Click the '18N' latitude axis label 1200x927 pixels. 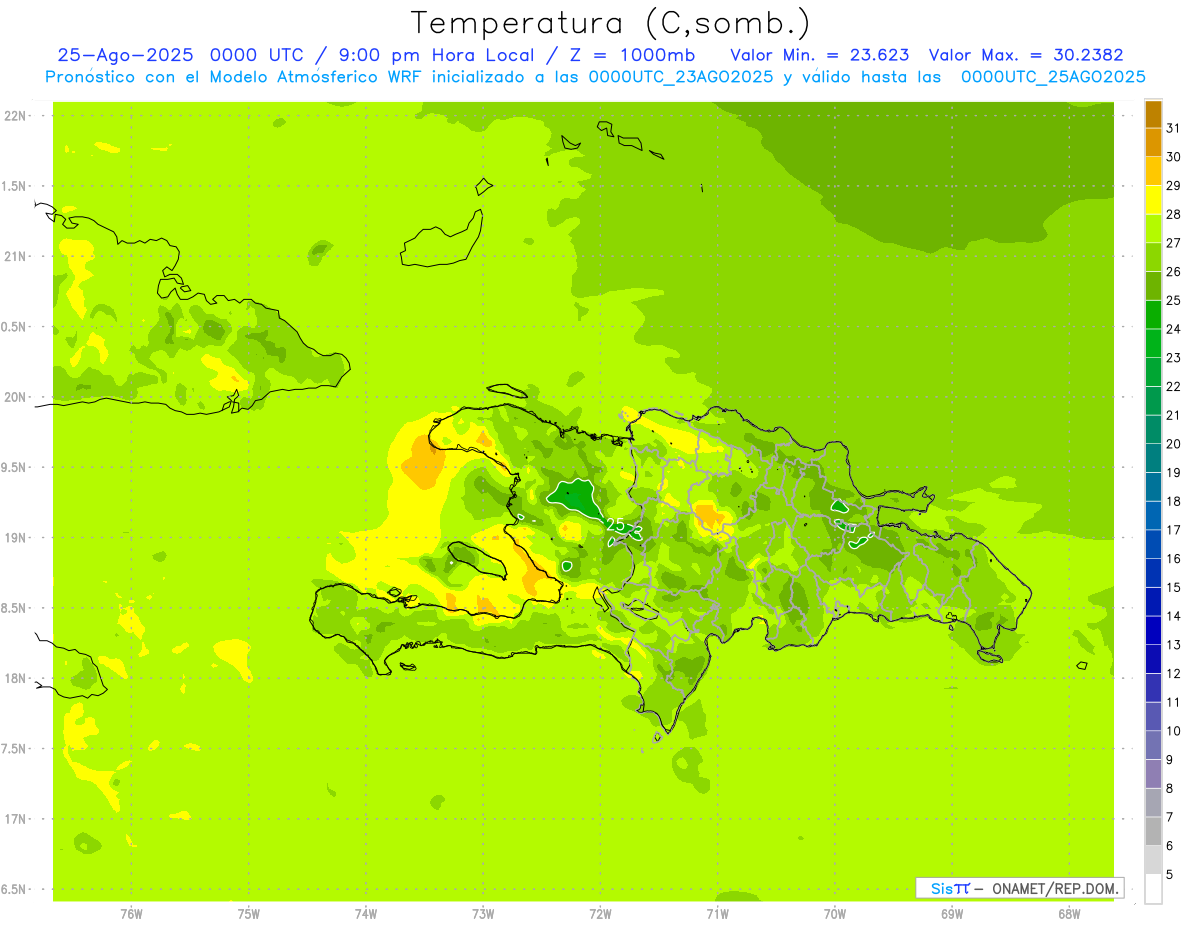(15, 678)
